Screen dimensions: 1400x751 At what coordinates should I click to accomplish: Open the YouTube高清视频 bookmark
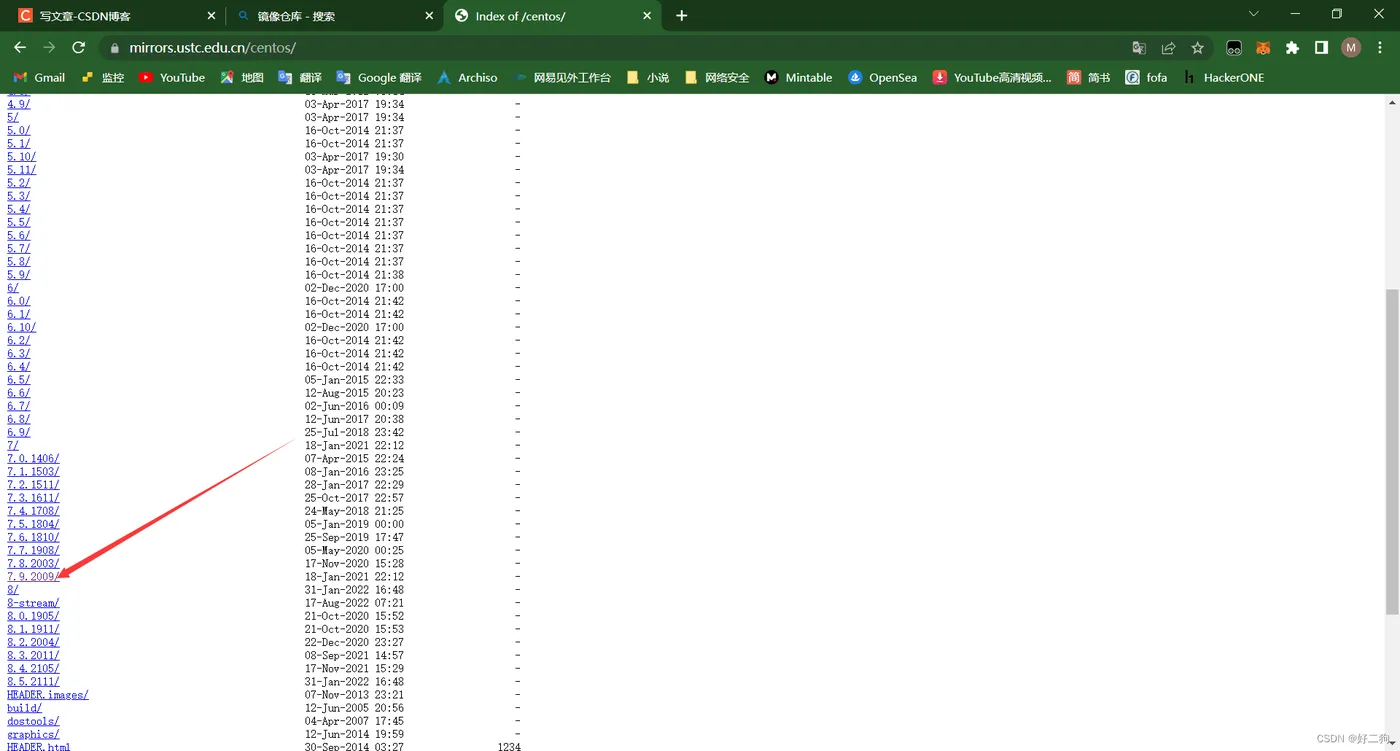[992, 77]
